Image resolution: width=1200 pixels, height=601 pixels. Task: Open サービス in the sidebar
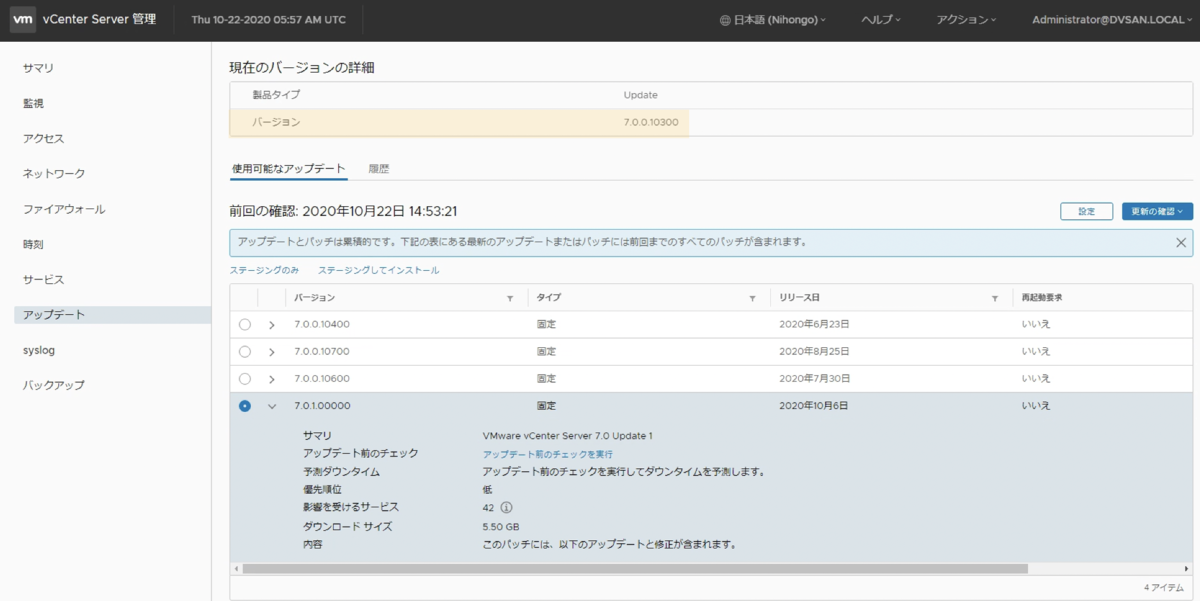tap(43, 279)
